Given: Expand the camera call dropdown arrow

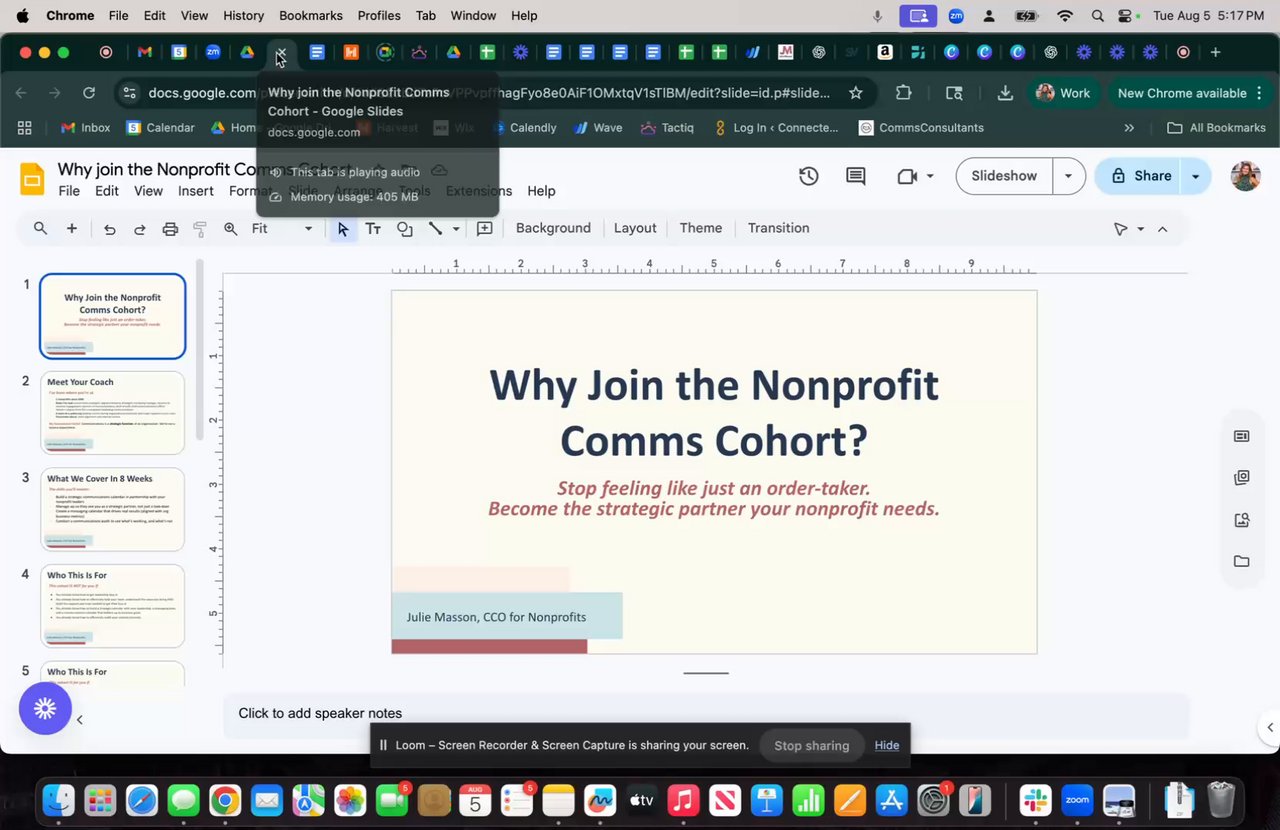Looking at the screenshot, I should pos(930,176).
